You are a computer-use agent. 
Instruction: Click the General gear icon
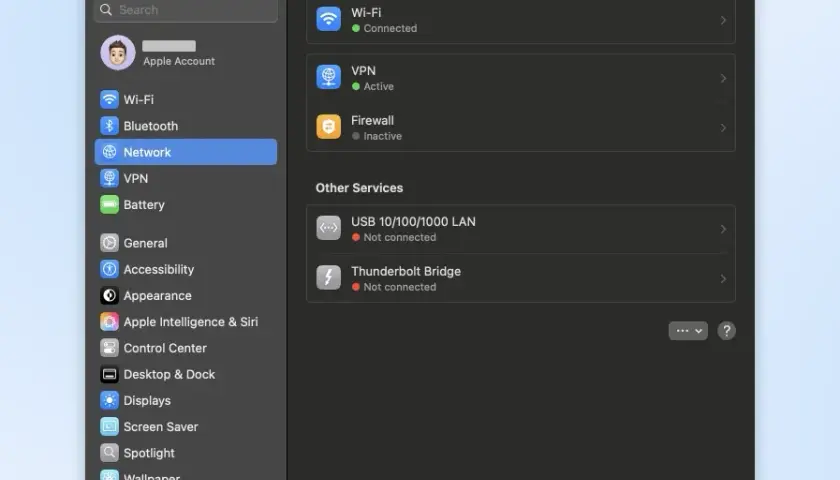point(109,243)
